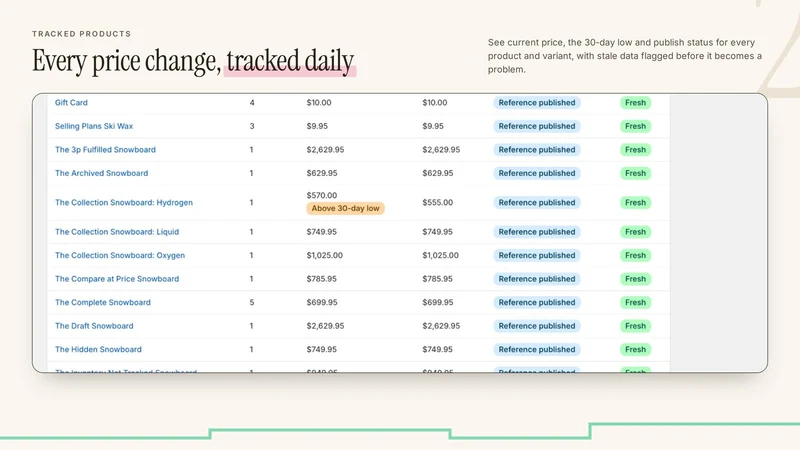Open The Compare at Price Snowboard link

click(x=117, y=279)
